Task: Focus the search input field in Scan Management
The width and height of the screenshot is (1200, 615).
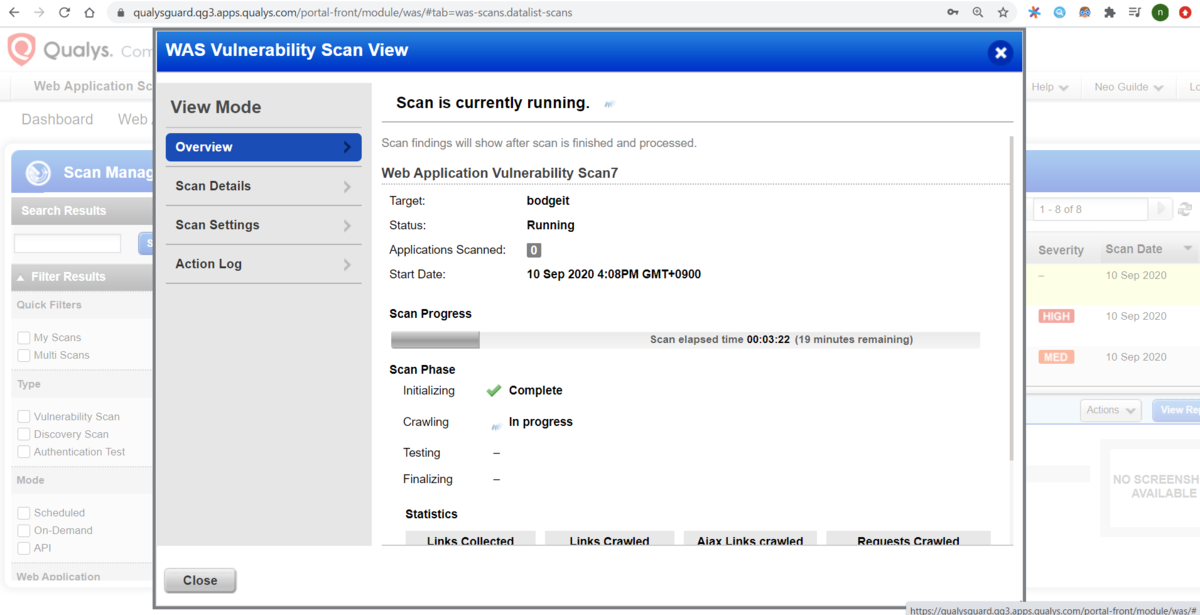Action: tap(68, 243)
